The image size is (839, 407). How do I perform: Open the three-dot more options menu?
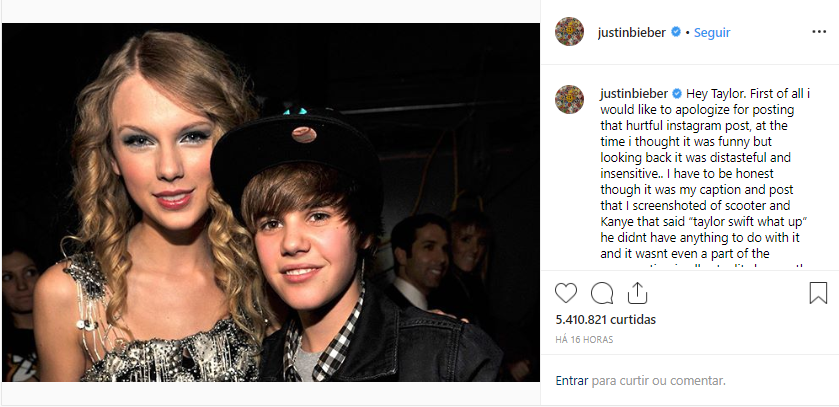point(819,32)
